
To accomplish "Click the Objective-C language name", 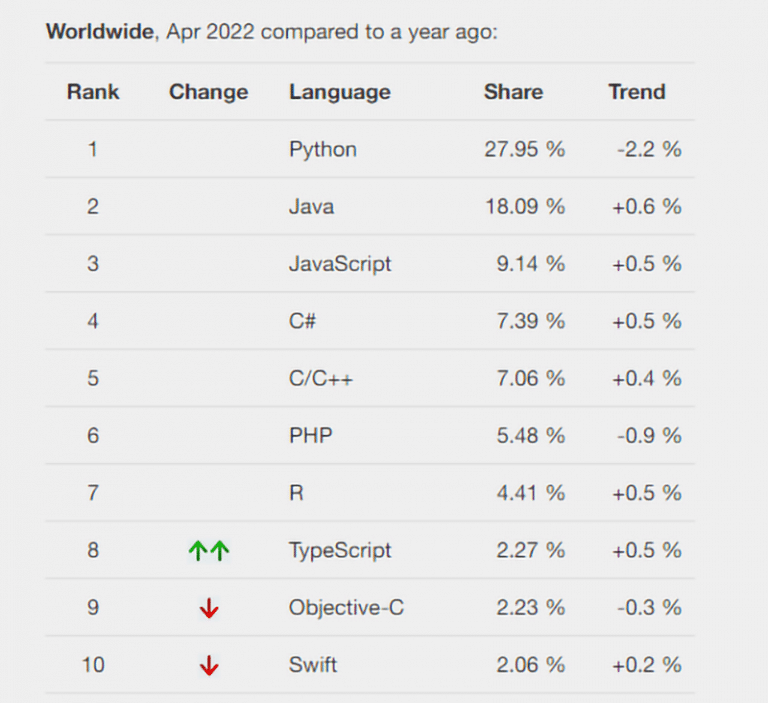I will coord(346,608).
